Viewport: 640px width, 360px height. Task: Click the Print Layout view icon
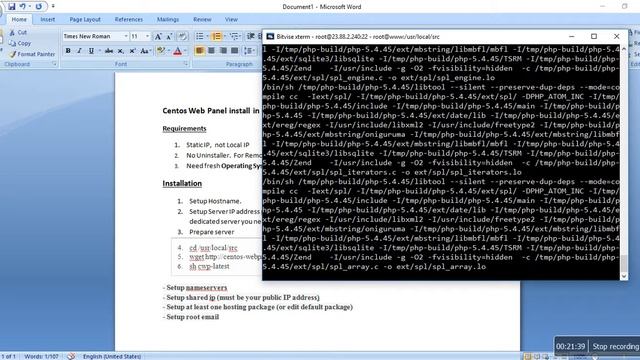pyautogui.click(x=528, y=357)
